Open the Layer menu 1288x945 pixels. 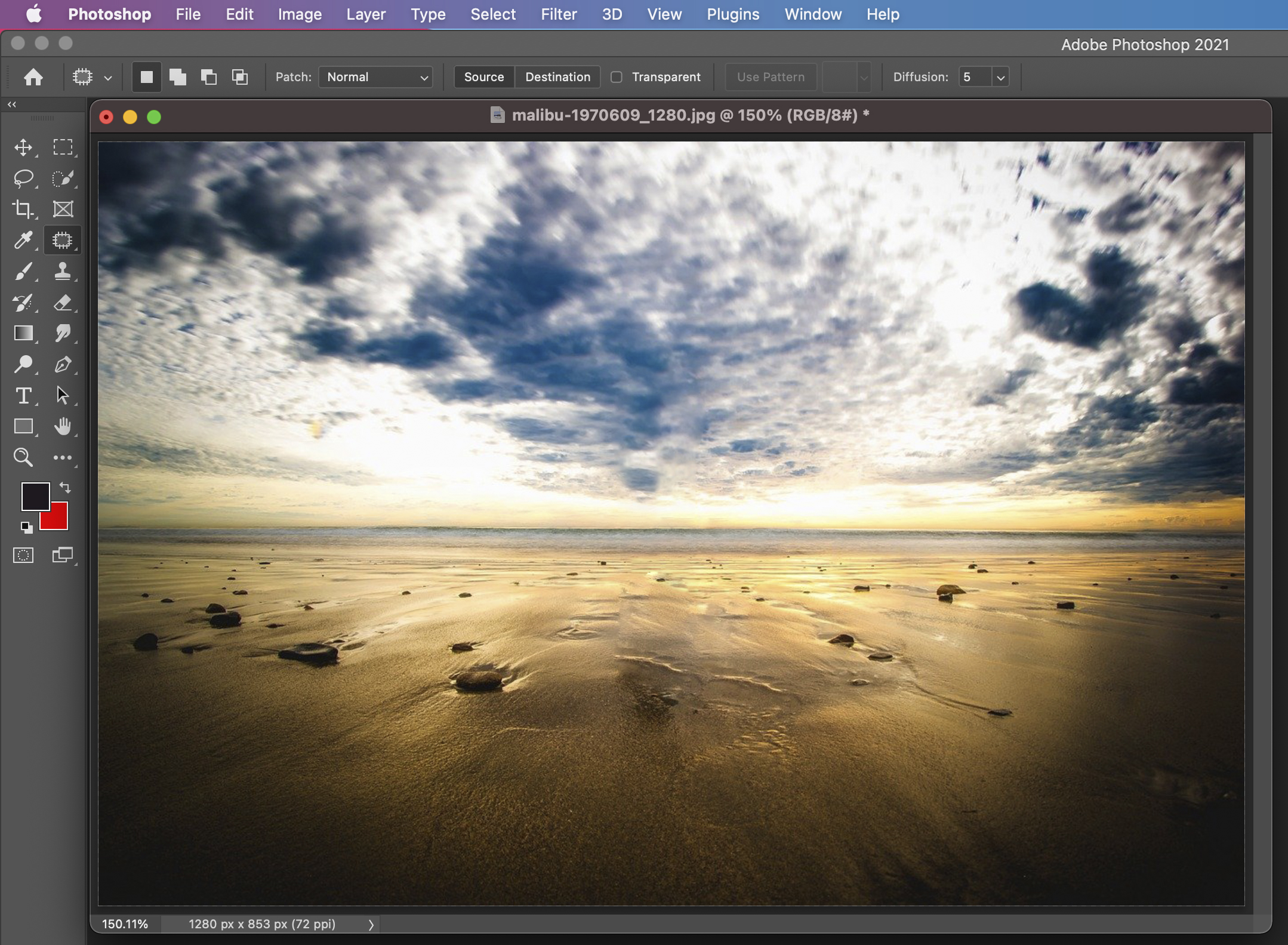[366, 14]
